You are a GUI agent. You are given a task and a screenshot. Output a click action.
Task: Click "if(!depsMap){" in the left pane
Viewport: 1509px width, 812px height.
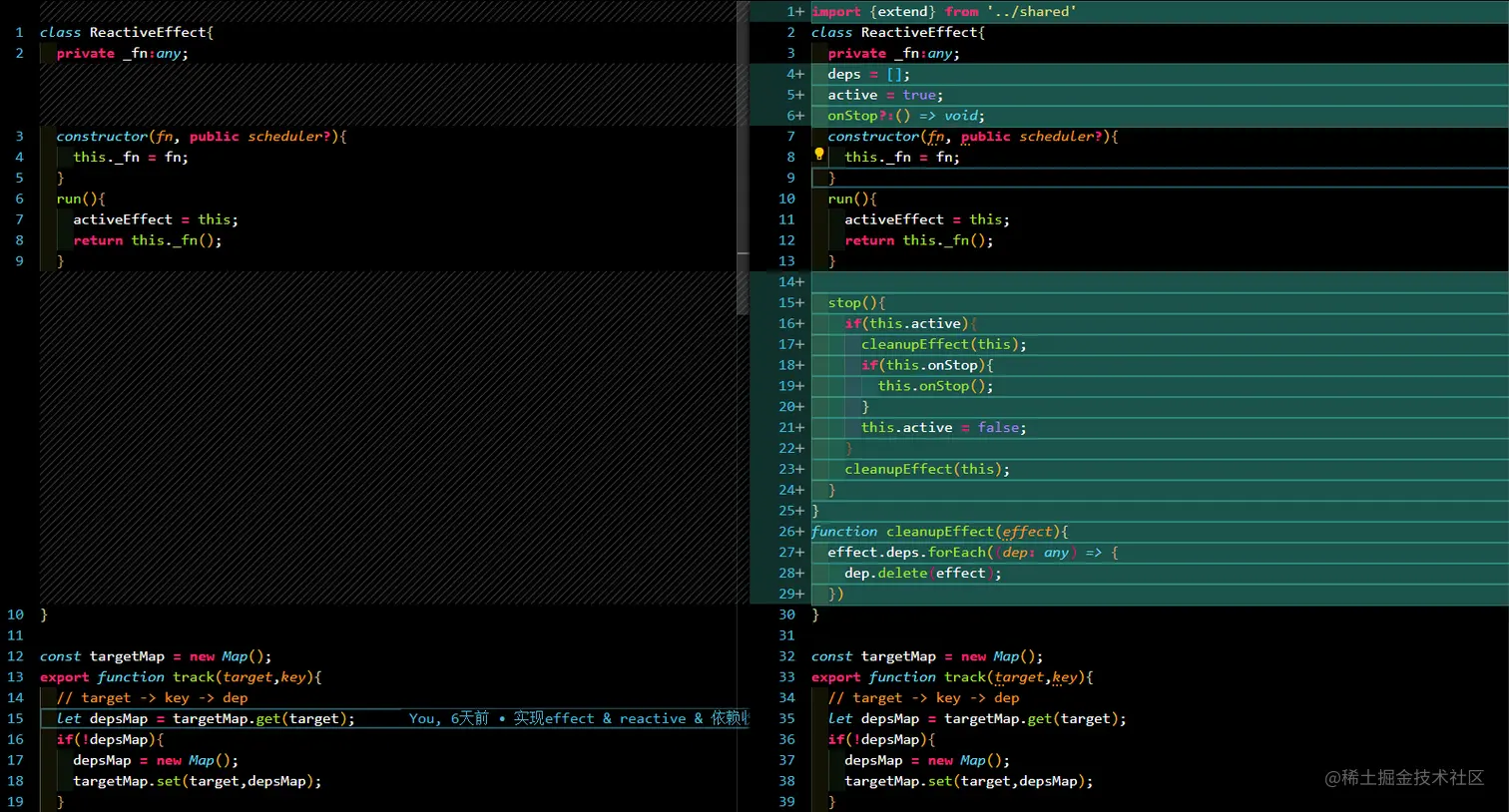click(110, 739)
